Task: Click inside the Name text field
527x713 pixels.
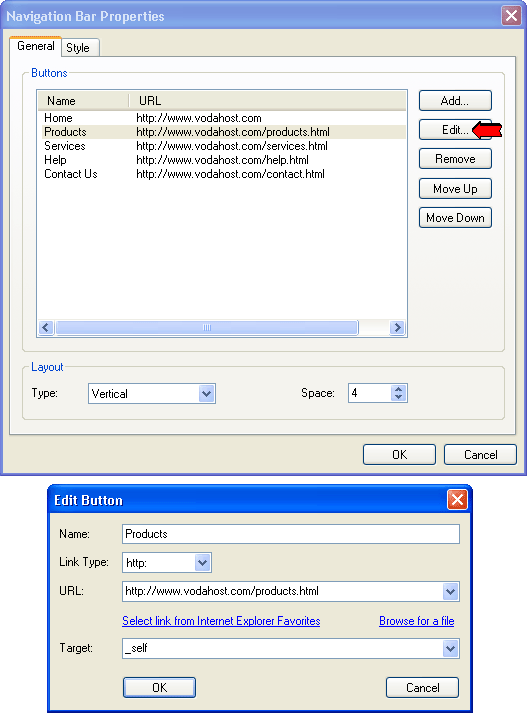Action: coord(291,534)
